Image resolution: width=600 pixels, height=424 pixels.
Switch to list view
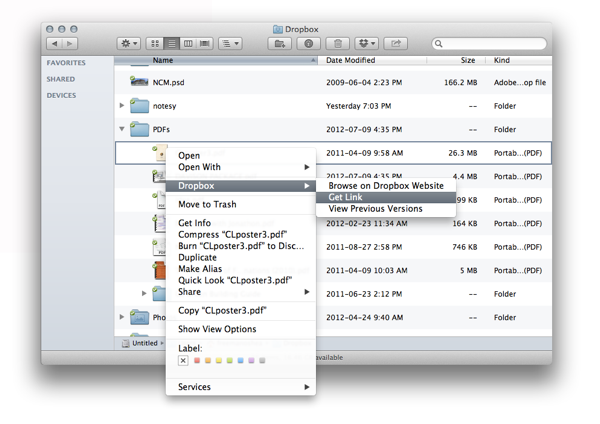pos(171,44)
